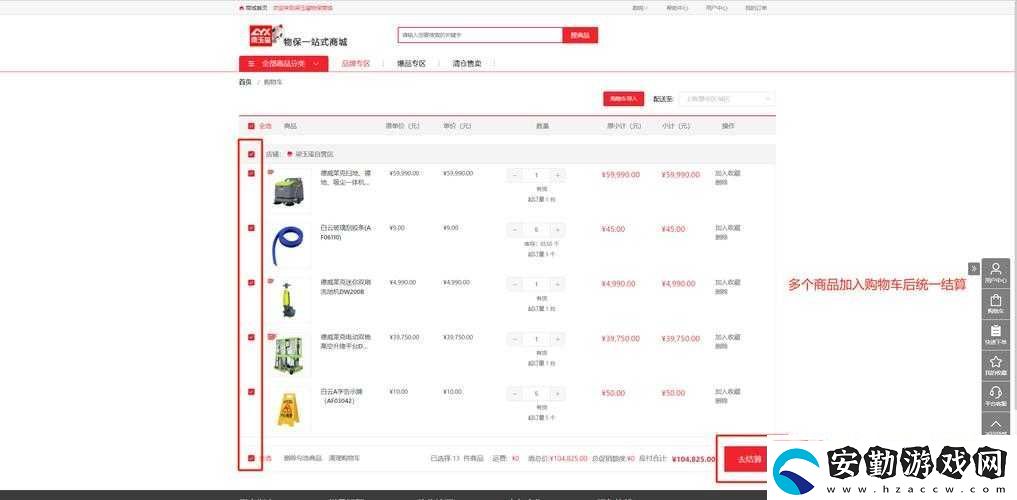The width and height of the screenshot is (1017, 500).
Task: Click the product search input field
Action: (480, 35)
